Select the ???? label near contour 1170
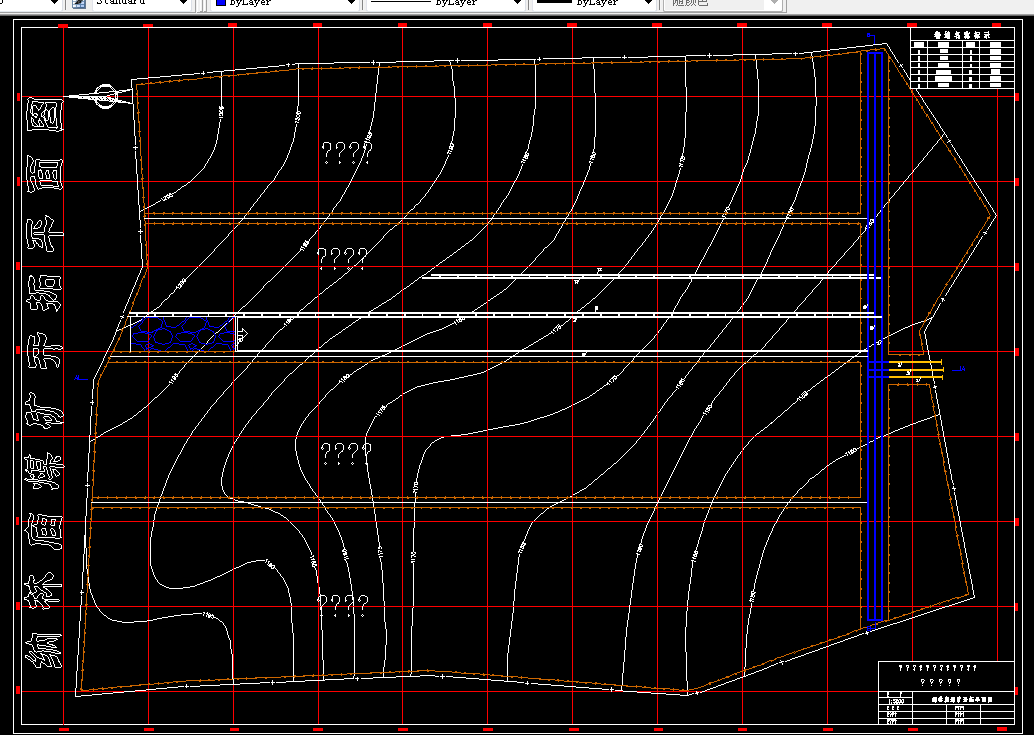The image size is (1034, 735). point(346,454)
